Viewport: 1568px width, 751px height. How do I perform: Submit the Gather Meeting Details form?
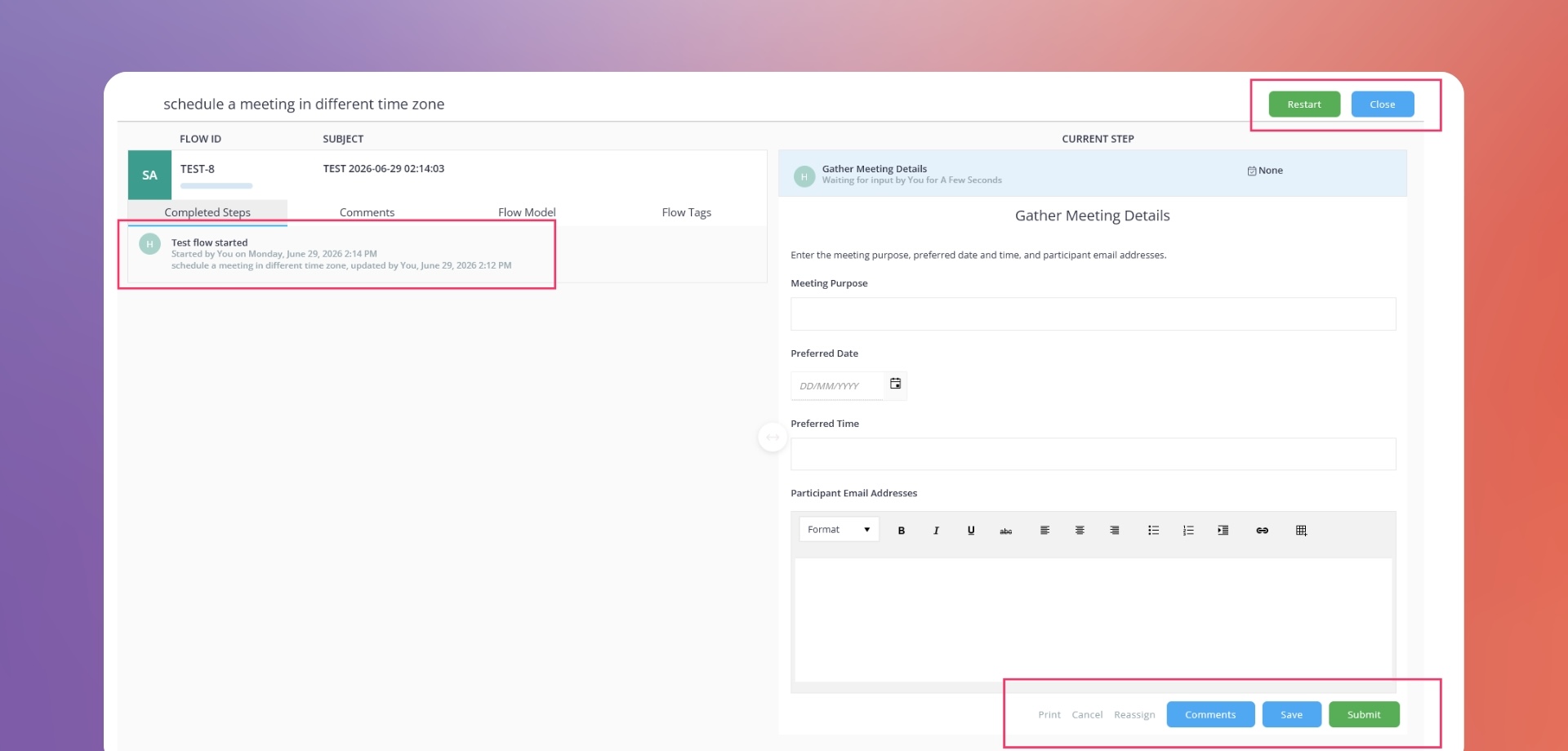[1364, 714]
